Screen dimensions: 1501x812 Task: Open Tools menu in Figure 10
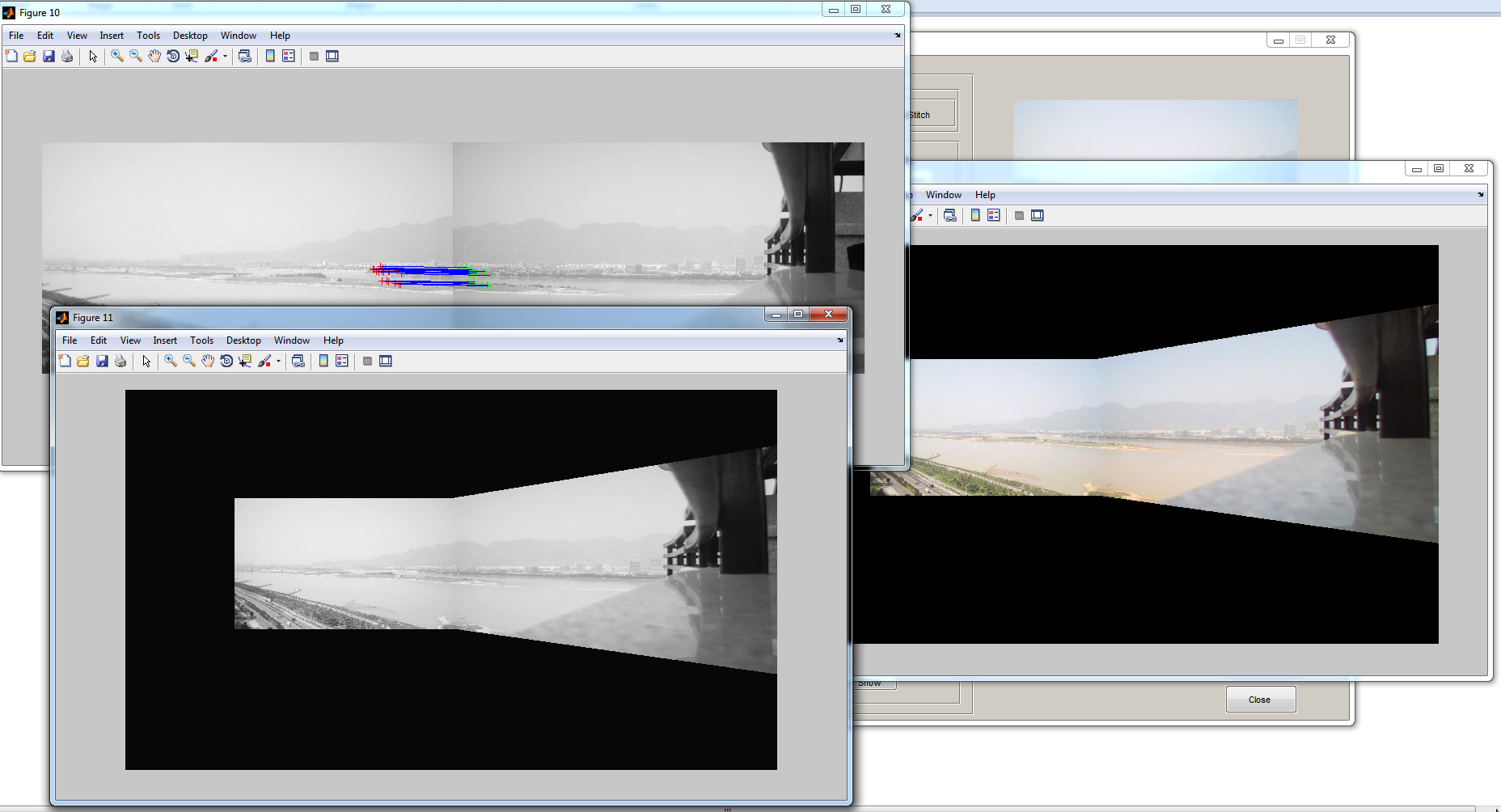pyautogui.click(x=148, y=36)
